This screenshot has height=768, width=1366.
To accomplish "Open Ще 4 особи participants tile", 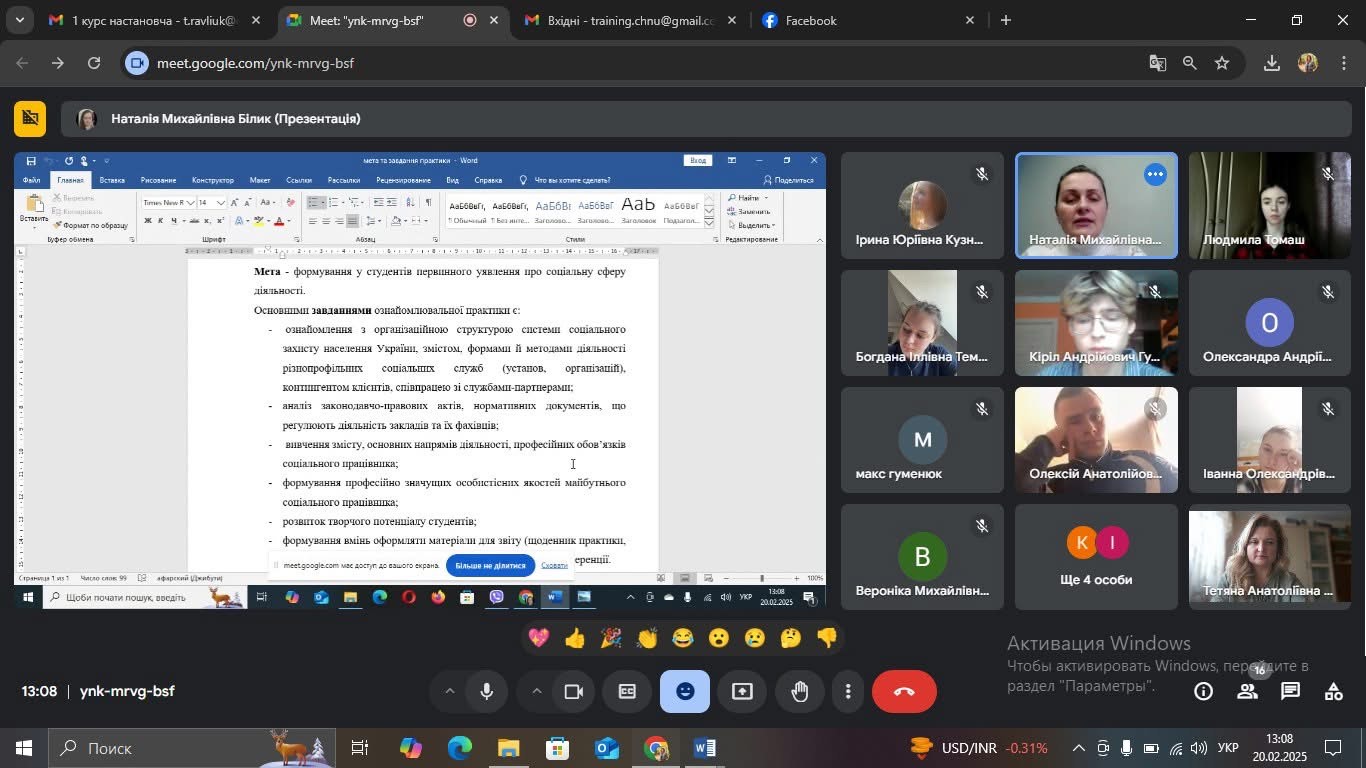I will coord(1096,557).
